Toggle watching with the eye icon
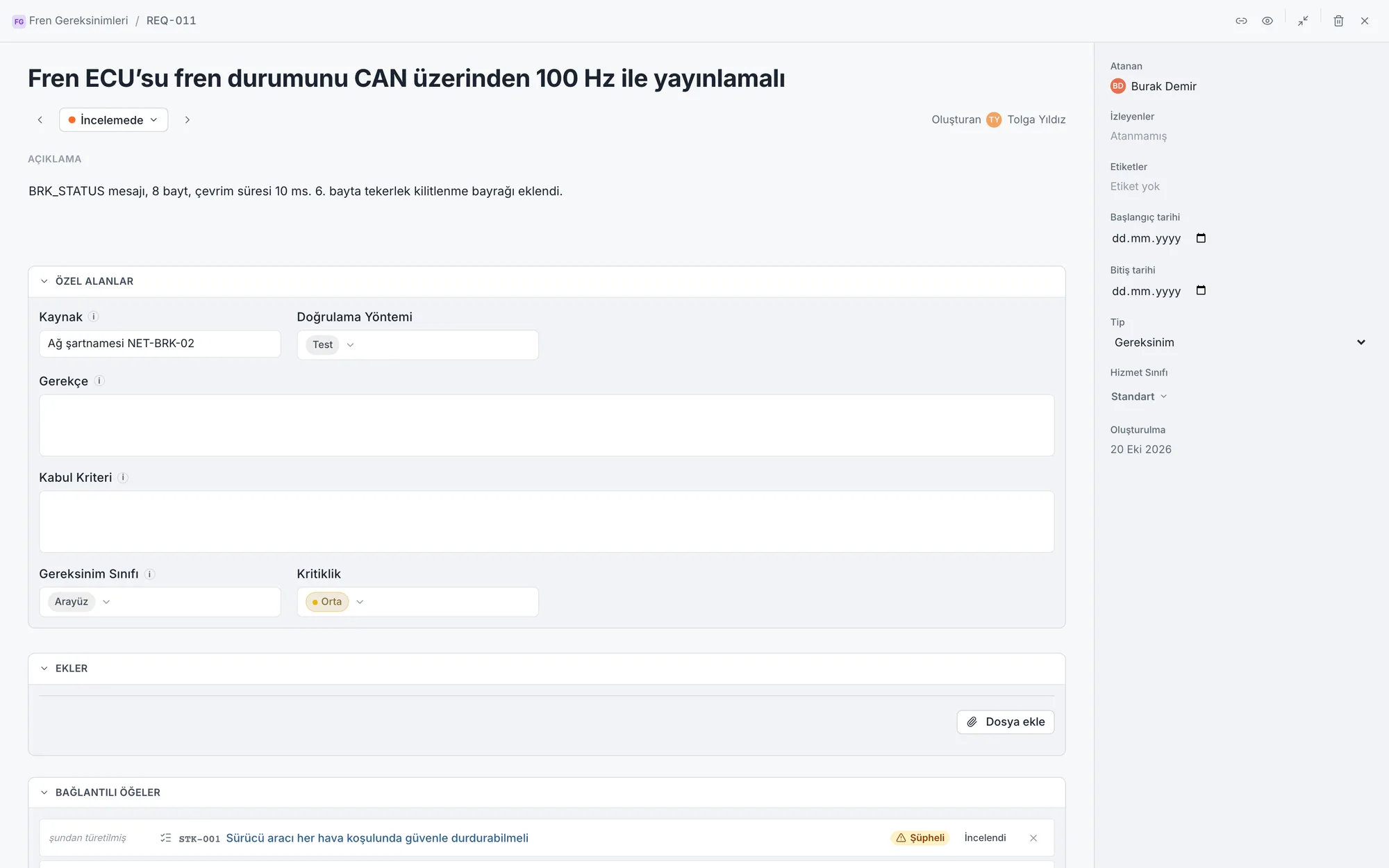The image size is (1389, 868). pyautogui.click(x=1267, y=21)
